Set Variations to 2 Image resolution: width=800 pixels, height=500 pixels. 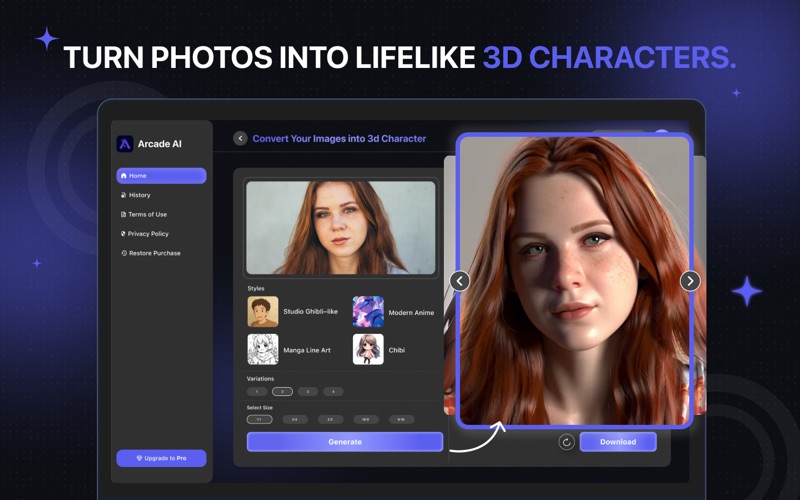click(282, 392)
